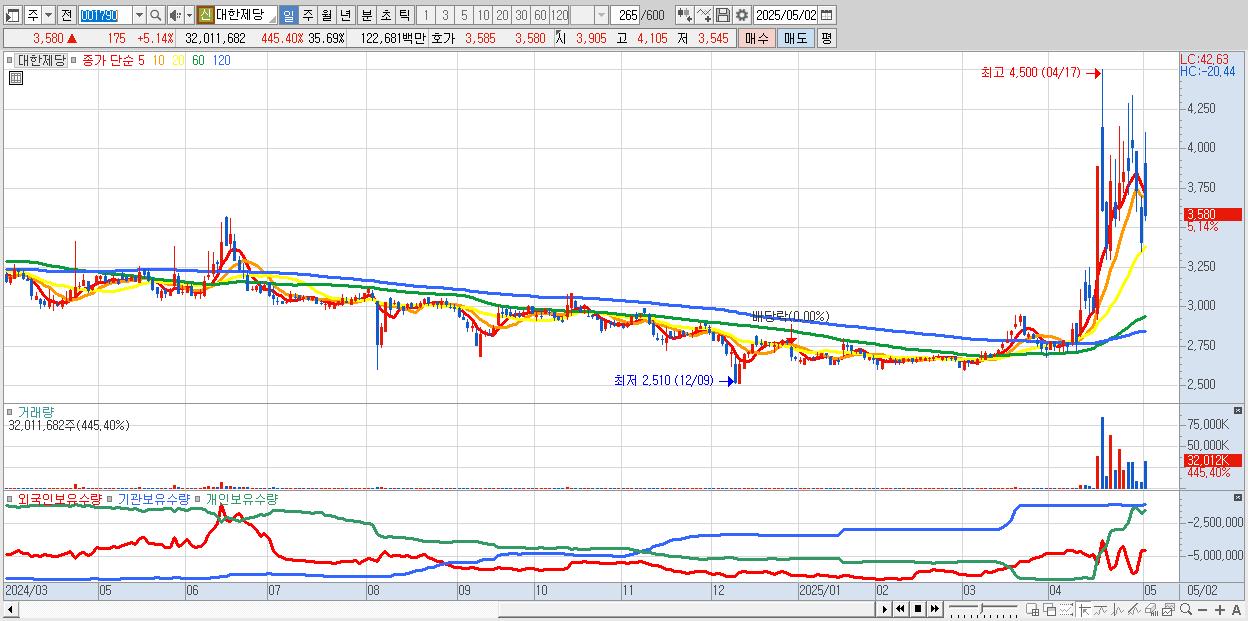The width and height of the screenshot is (1248, 621).
Task: Click the red 3,580 current price marker
Action: click(1211, 214)
